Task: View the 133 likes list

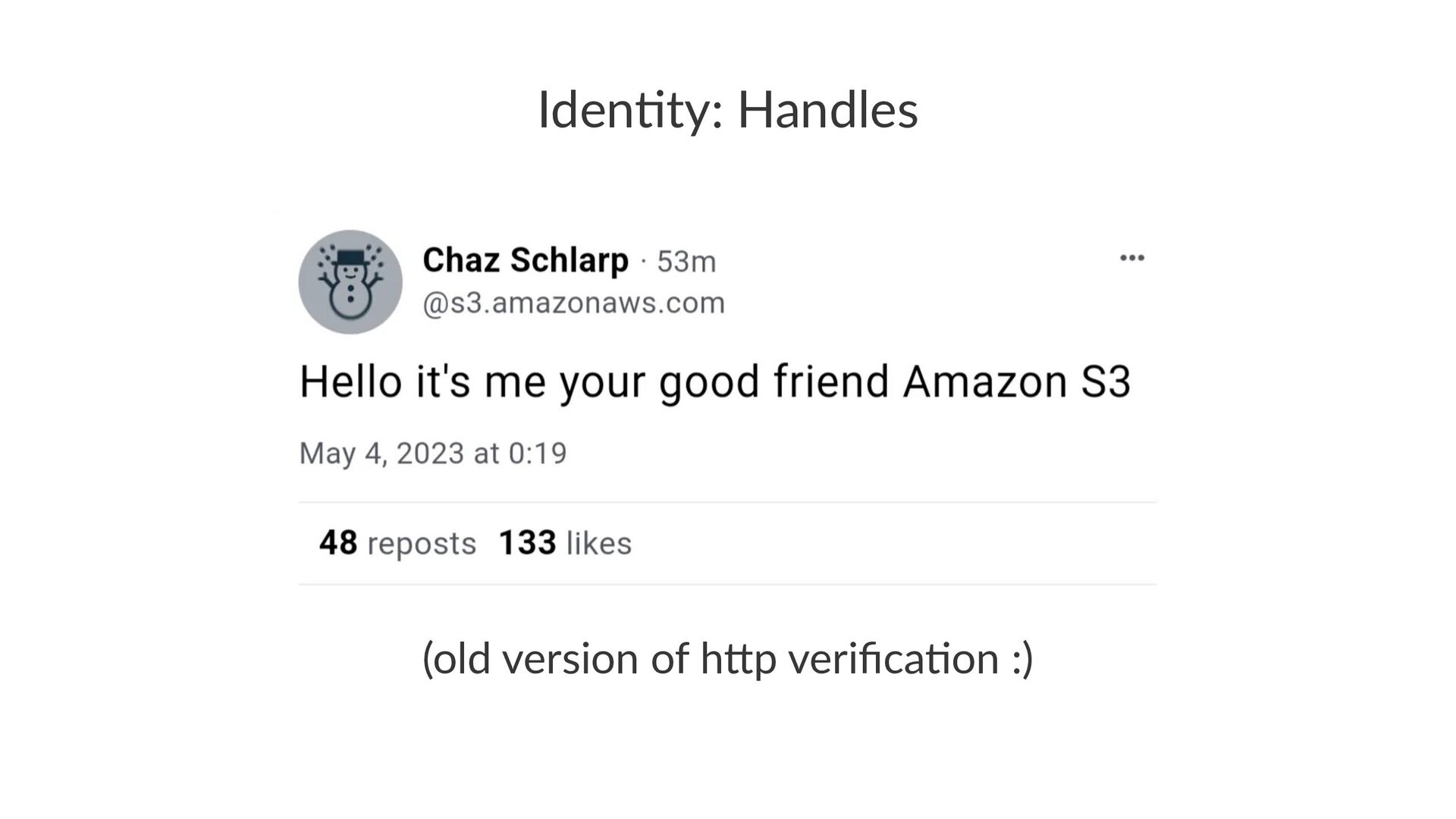Action: click(565, 543)
